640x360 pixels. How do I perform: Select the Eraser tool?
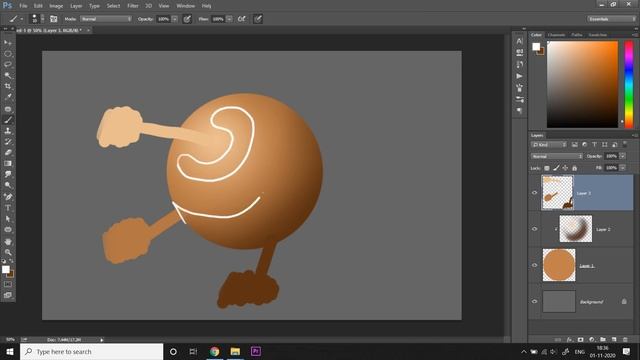click(x=8, y=153)
